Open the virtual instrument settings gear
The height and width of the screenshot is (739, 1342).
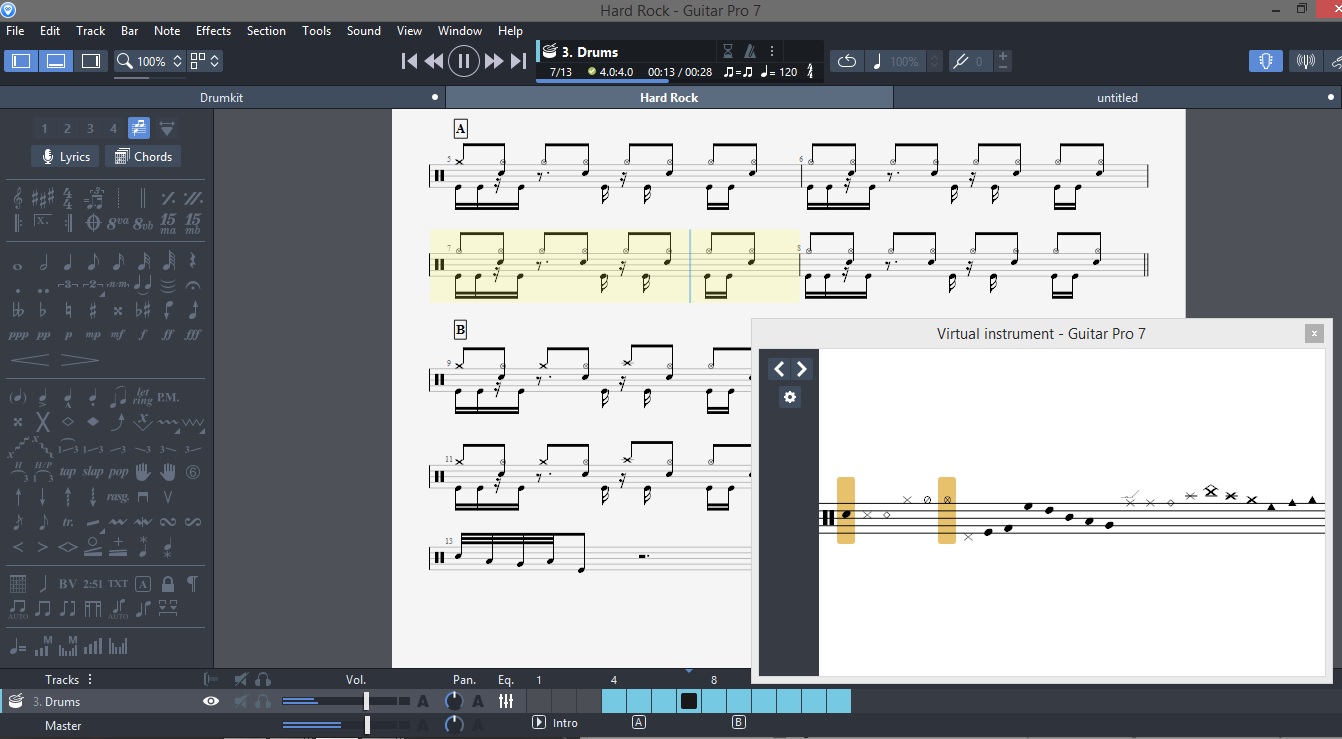790,397
